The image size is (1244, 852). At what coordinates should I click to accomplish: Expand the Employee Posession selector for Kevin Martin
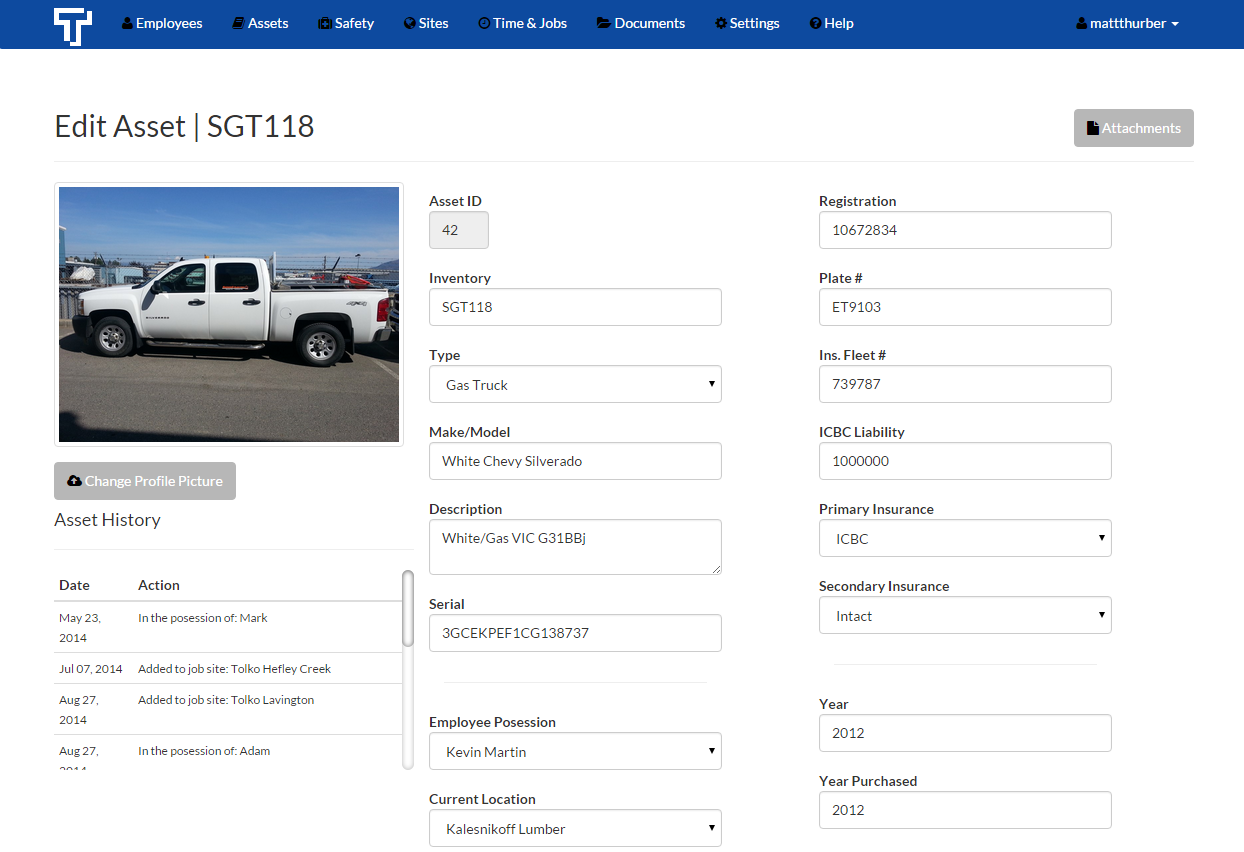[x=575, y=751]
